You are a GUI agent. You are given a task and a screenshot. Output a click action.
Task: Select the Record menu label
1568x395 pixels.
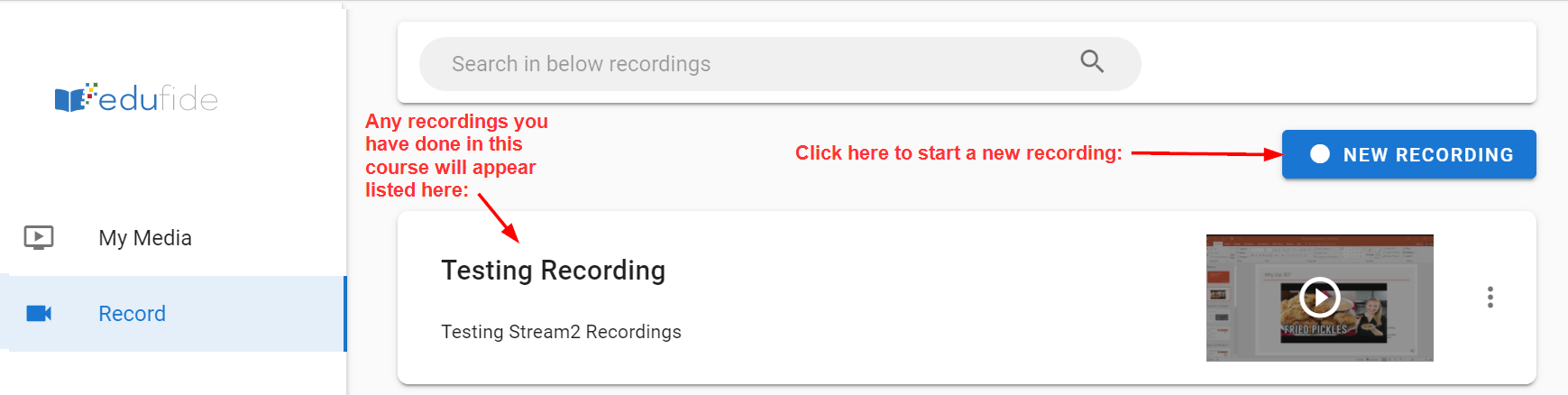(x=132, y=314)
